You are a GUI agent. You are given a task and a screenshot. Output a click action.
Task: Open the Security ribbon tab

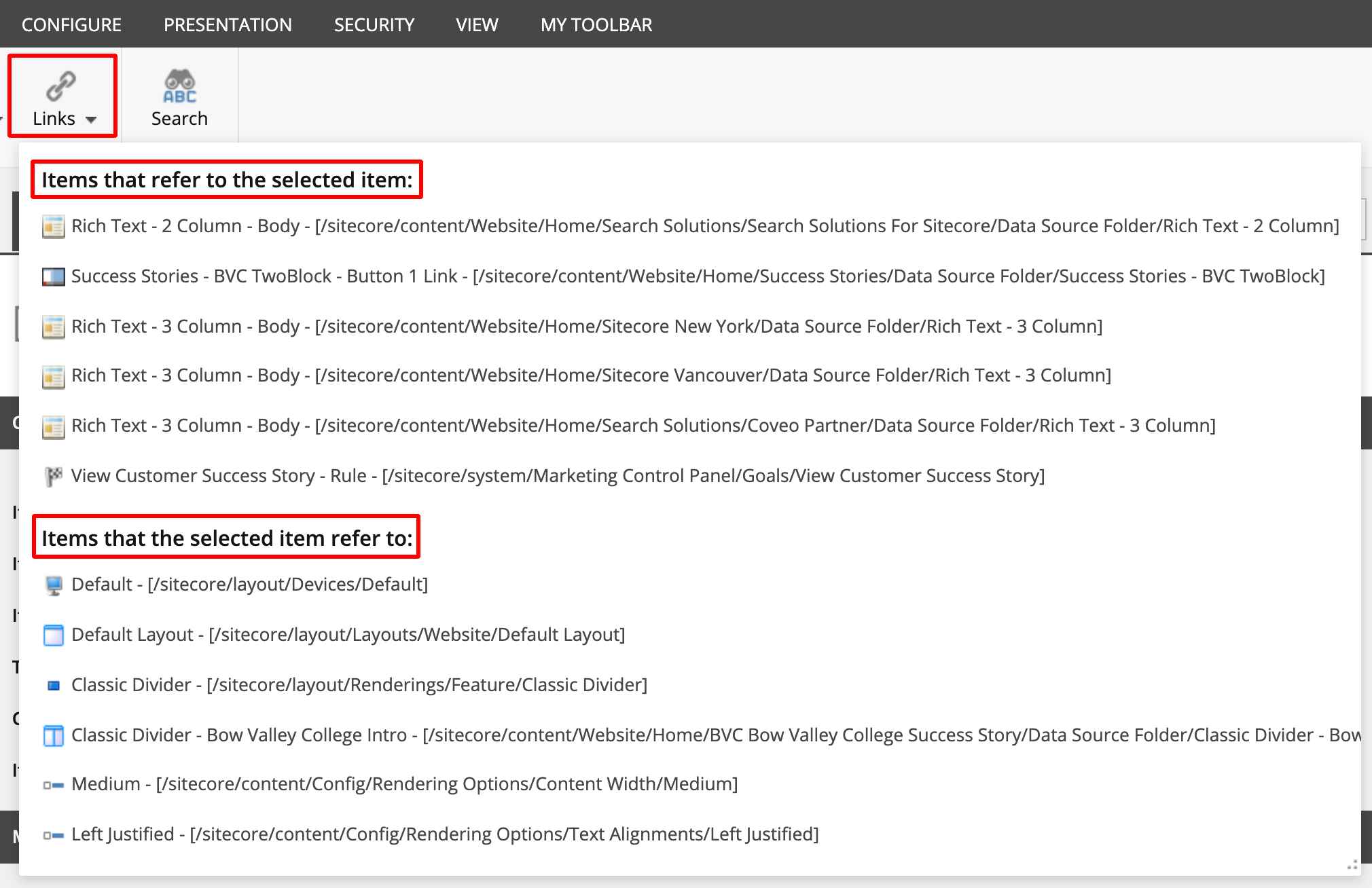[x=374, y=25]
